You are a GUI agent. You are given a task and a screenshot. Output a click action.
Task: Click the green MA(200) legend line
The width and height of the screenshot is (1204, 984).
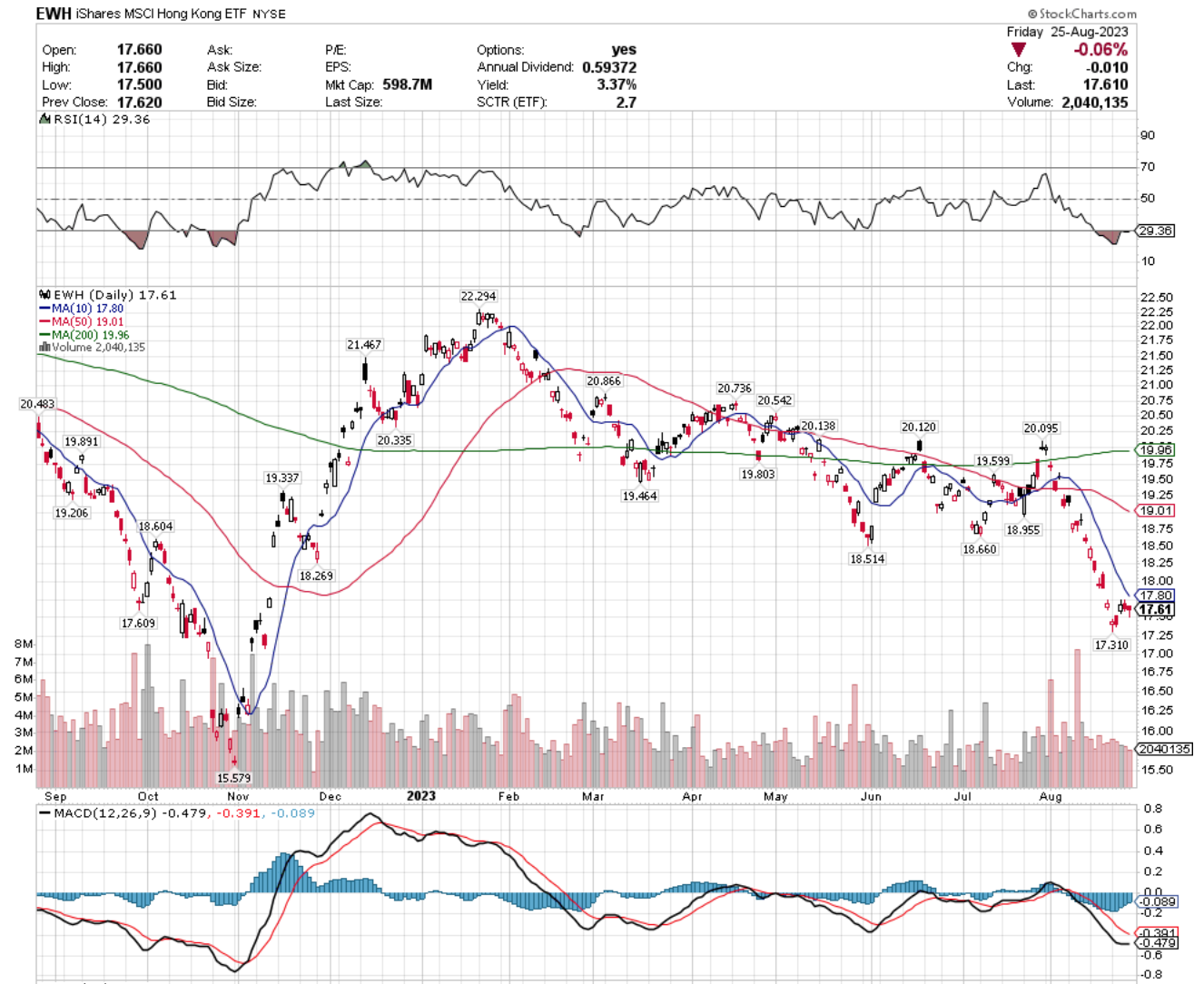[x=44, y=335]
